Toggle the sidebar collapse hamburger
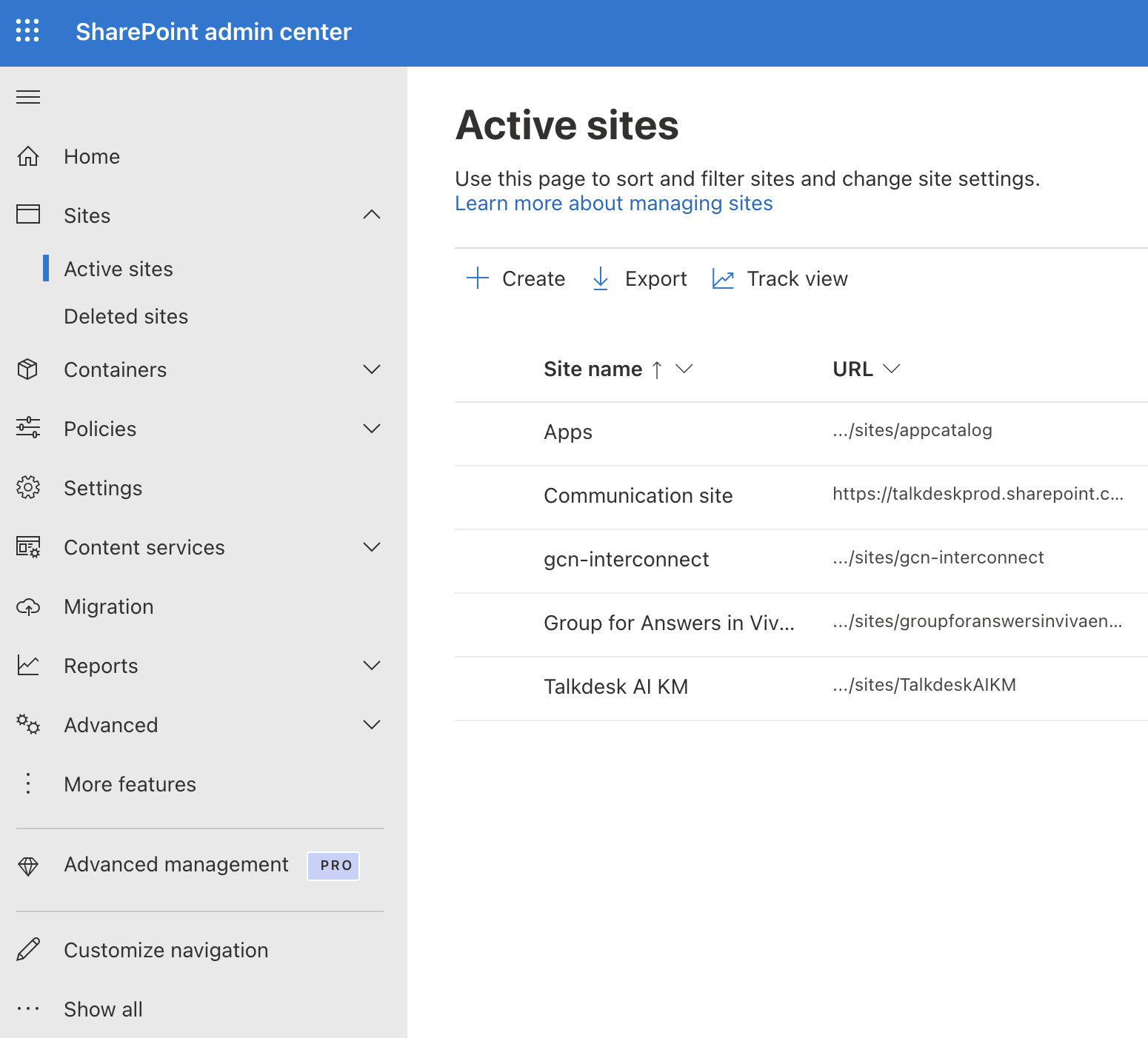The height and width of the screenshot is (1038, 1148). click(27, 96)
